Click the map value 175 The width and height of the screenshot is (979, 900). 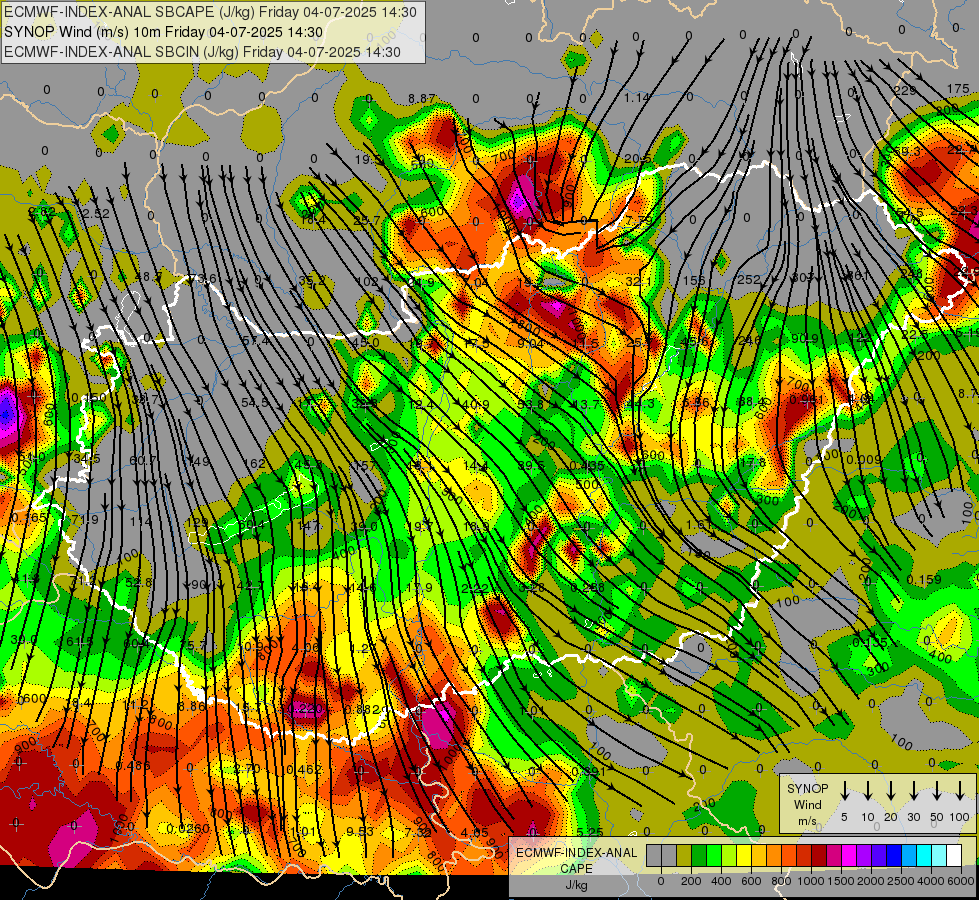point(958,89)
